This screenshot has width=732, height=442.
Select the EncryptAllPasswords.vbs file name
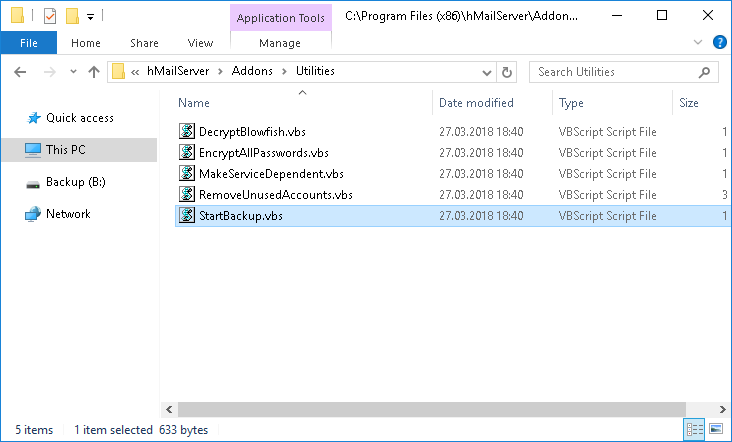click(x=264, y=153)
